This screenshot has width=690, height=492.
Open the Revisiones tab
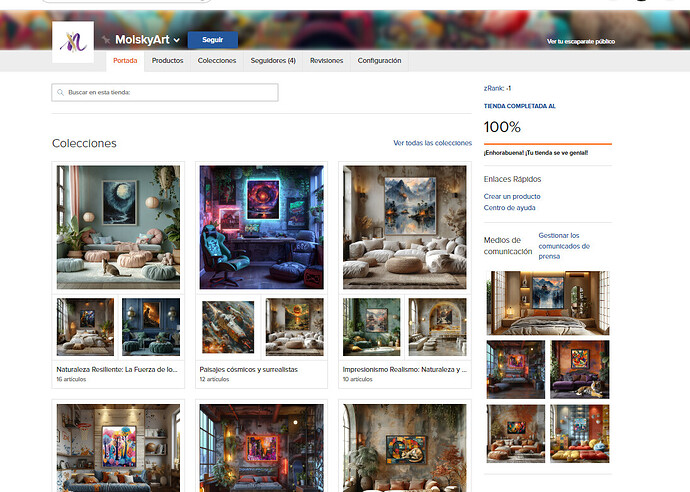coord(326,61)
